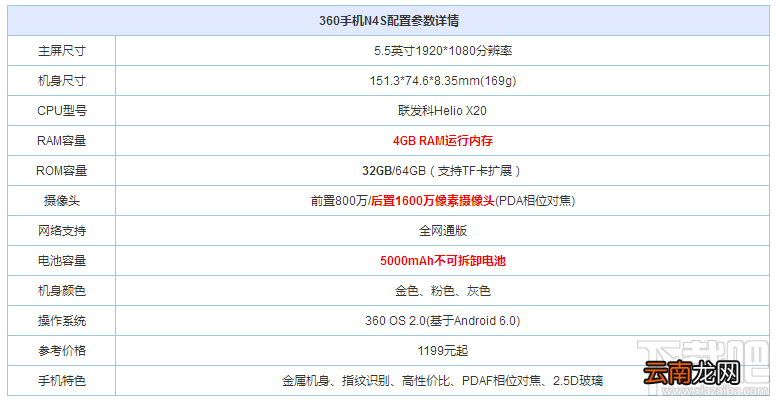This screenshot has height=401, width=777.
Task: Click the 5.5英寸1920*1080分辨率 value
Action: pyautogui.click(x=443, y=51)
